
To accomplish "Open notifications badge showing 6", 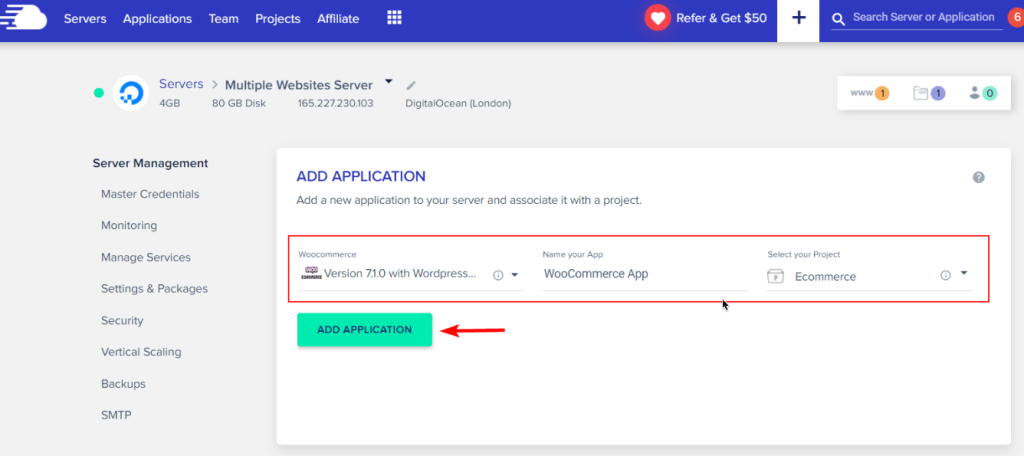I will [x=1016, y=18].
